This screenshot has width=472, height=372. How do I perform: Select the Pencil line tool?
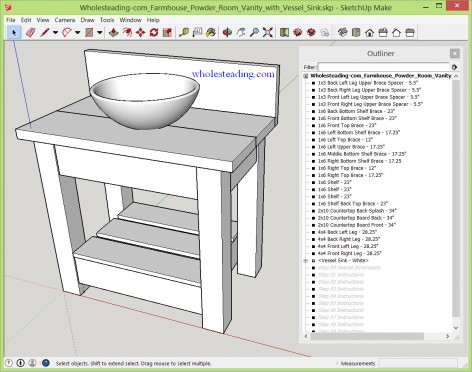point(45,33)
